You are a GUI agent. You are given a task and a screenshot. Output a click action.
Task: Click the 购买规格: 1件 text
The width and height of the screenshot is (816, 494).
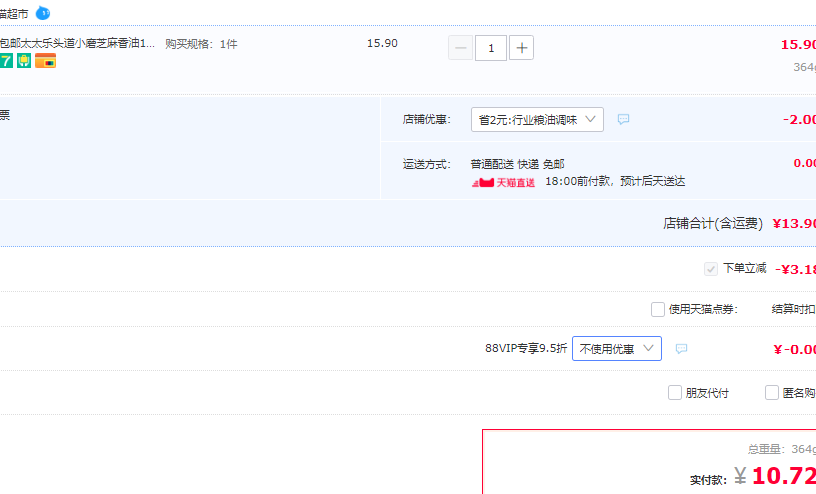point(201,44)
